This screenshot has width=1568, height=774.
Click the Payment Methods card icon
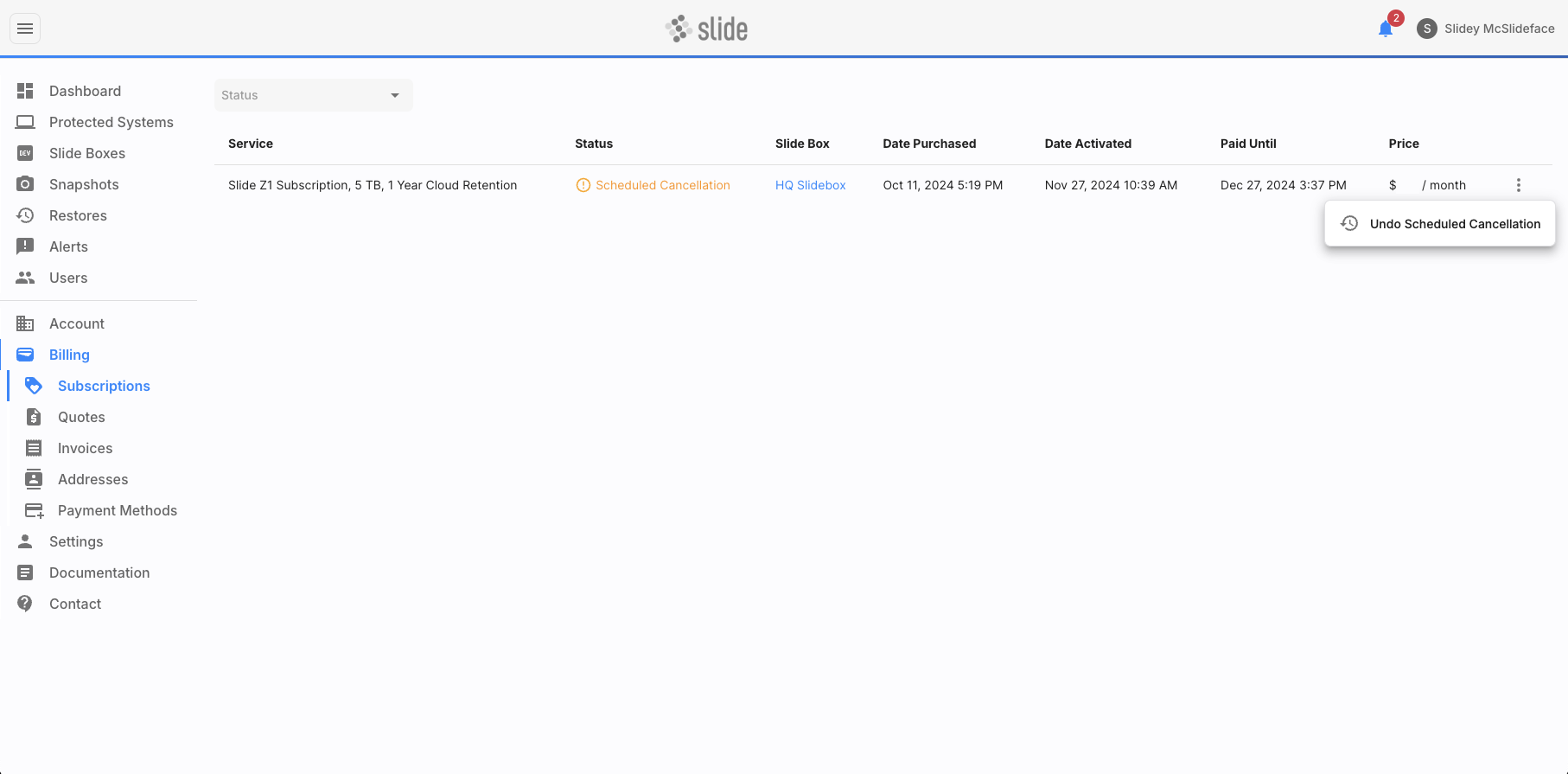(x=35, y=510)
